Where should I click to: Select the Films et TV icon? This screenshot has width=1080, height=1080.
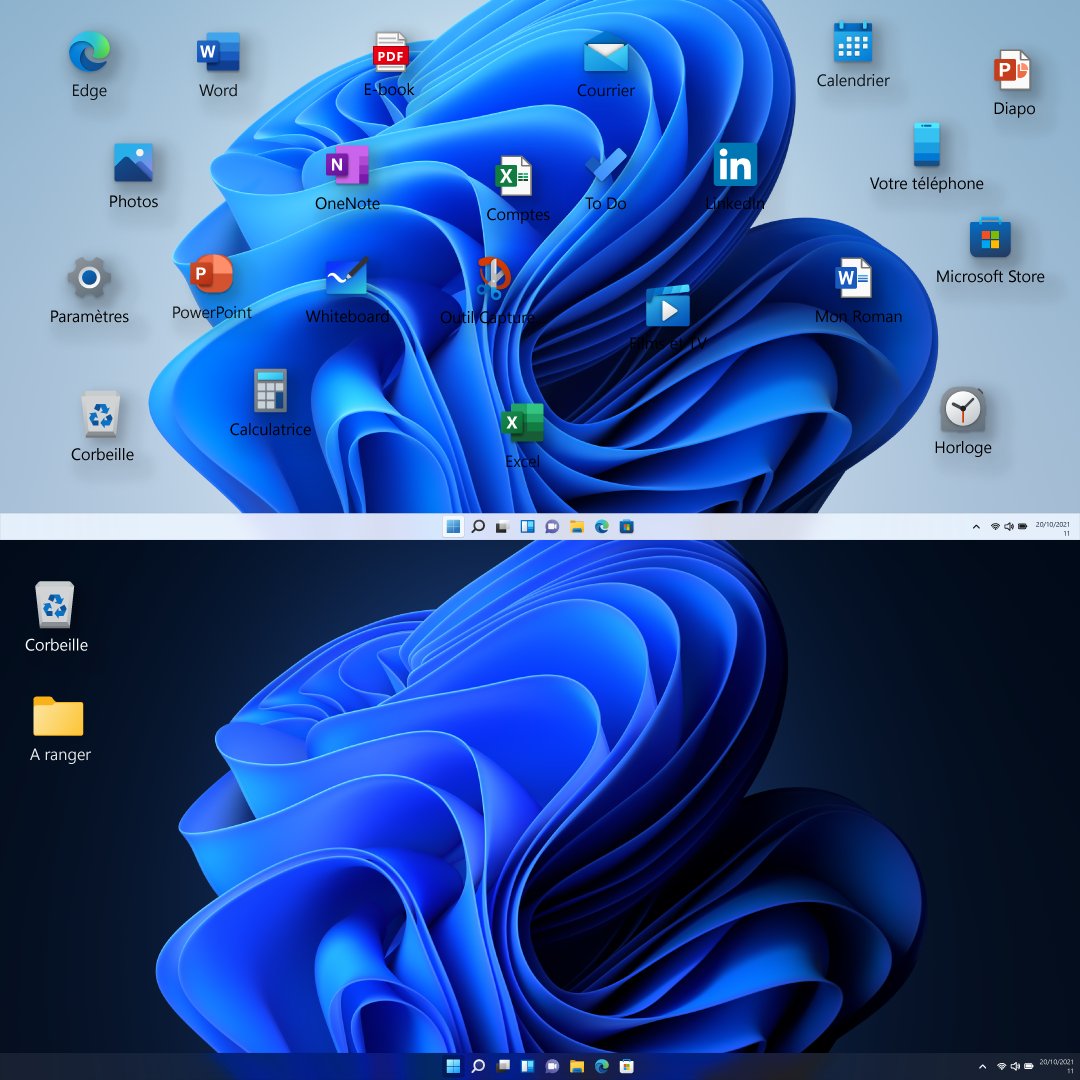[x=667, y=307]
